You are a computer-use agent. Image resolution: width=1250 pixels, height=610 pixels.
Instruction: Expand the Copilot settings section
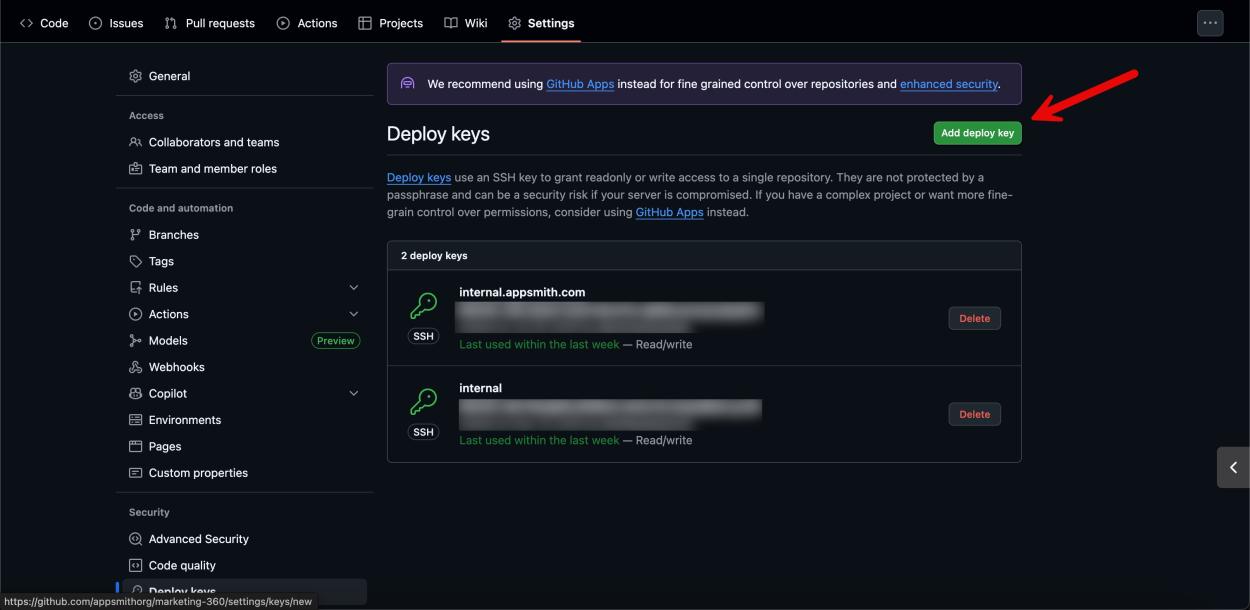(x=352, y=392)
